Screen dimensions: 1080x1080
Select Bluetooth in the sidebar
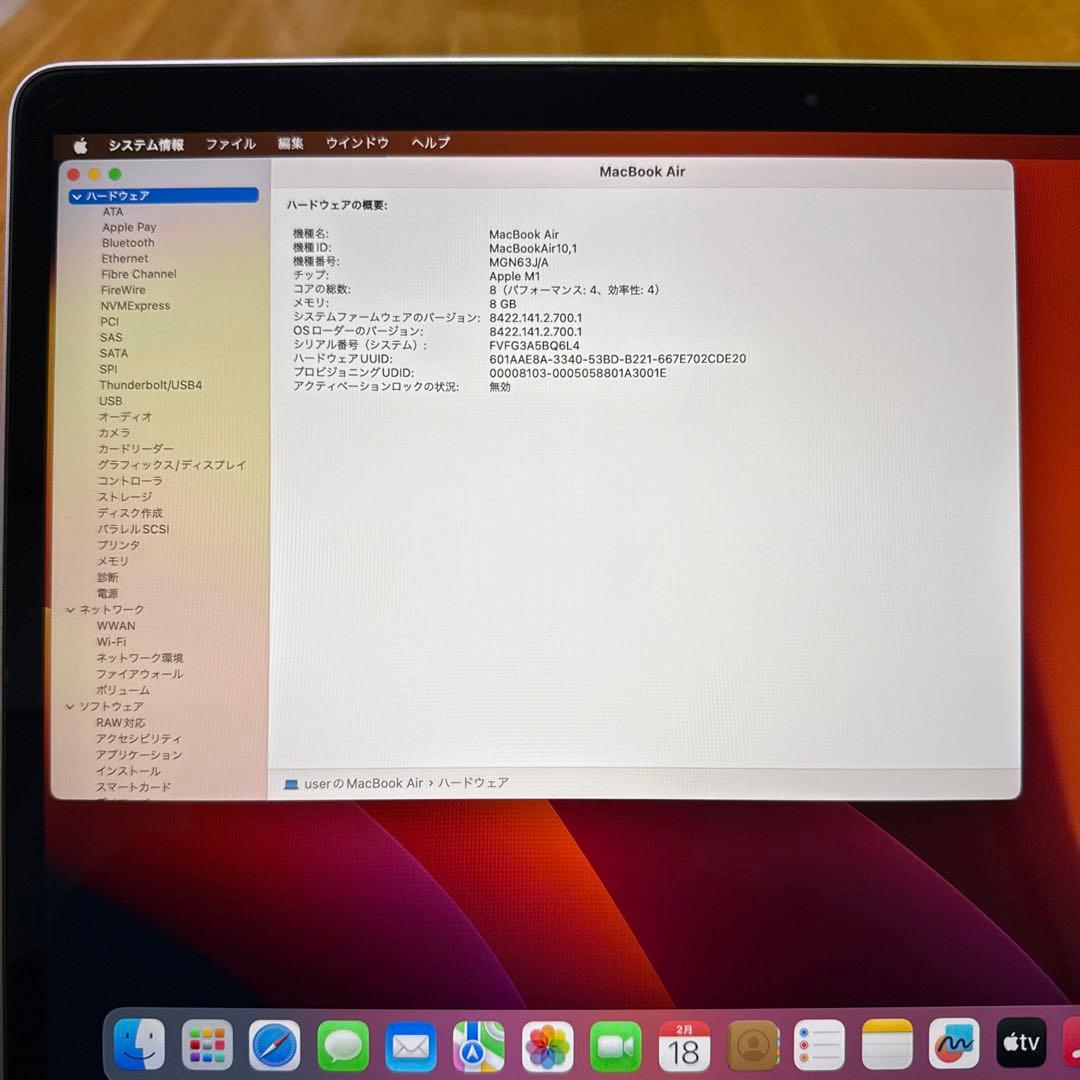point(128,243)
